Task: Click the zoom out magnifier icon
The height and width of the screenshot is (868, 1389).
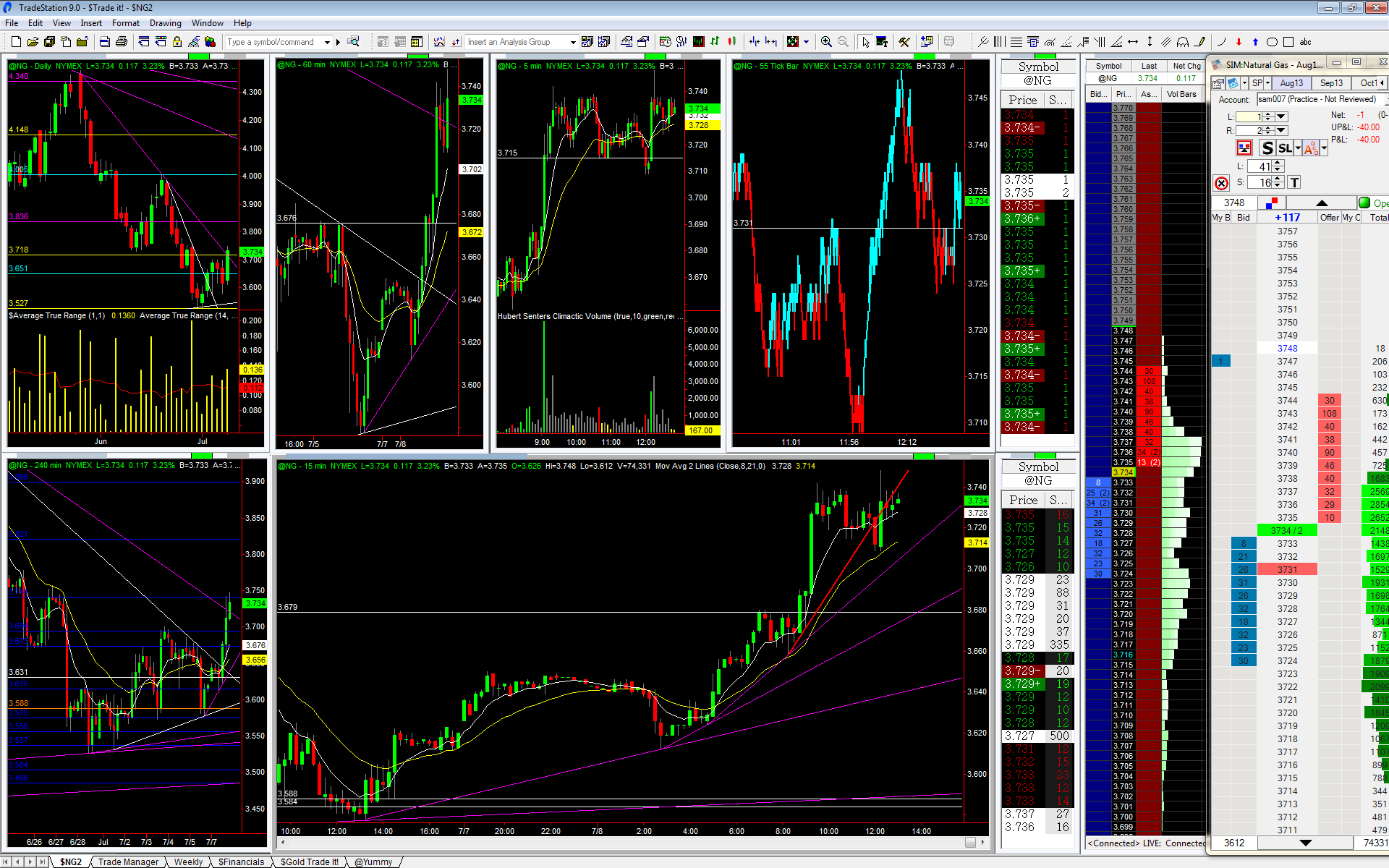Action: [843, 42]
